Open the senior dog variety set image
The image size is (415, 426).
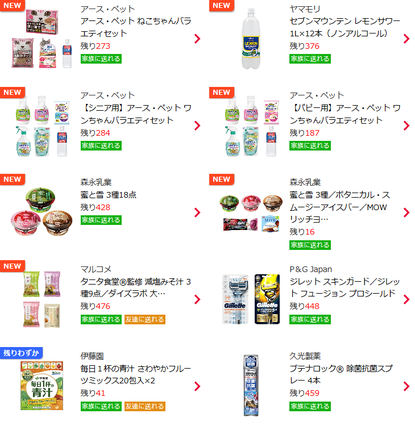pos(42,126)
